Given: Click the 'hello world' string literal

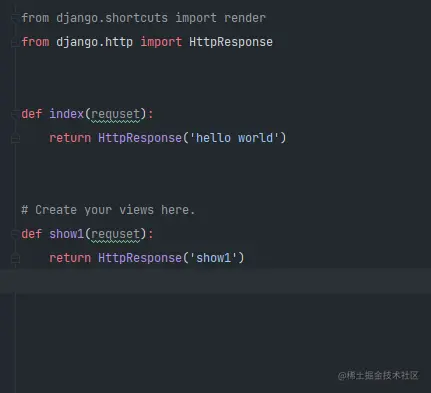Looking at the screenshot, I should tap(234, 138).
